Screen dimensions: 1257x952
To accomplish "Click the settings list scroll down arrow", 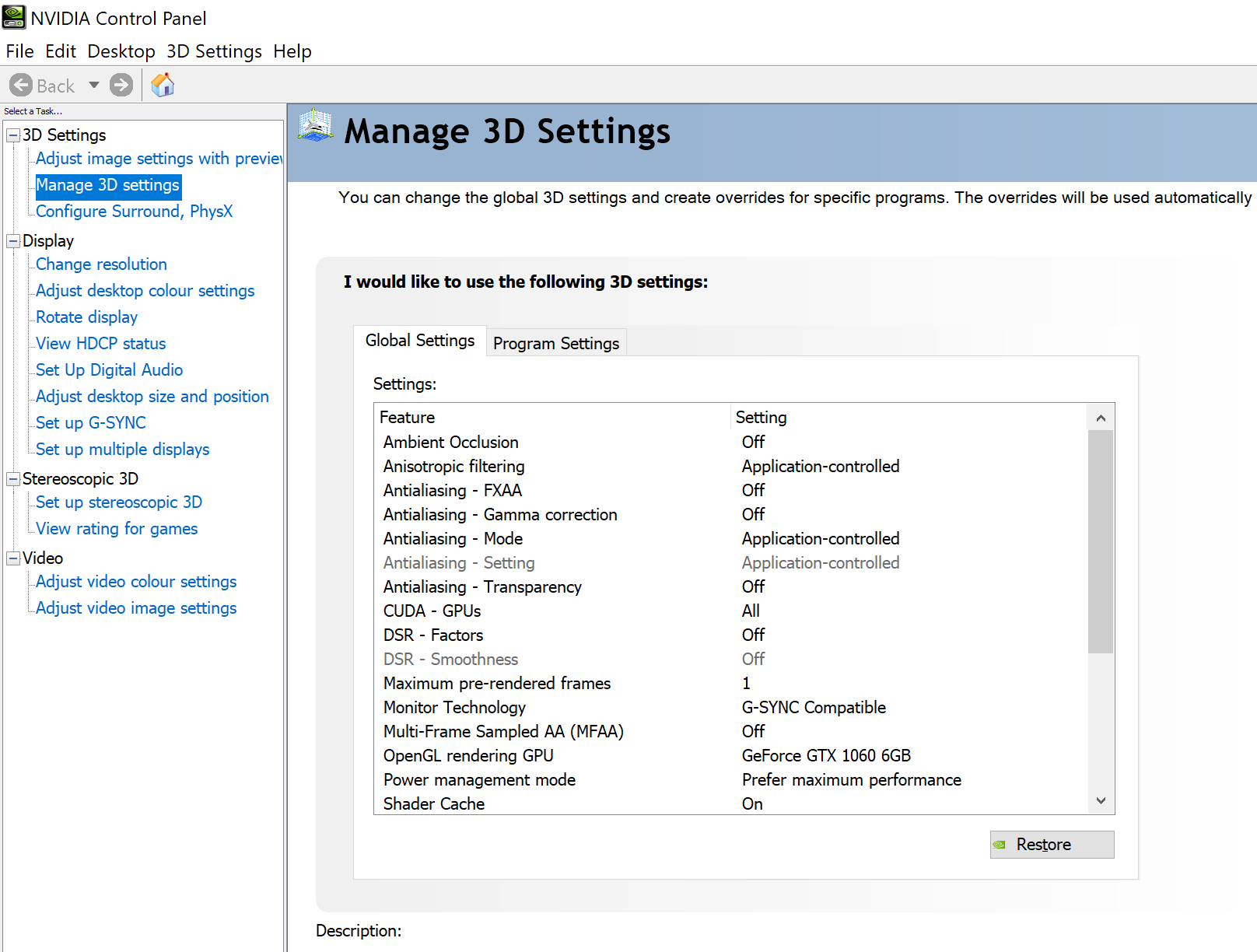I will [x=1101, y=801].
